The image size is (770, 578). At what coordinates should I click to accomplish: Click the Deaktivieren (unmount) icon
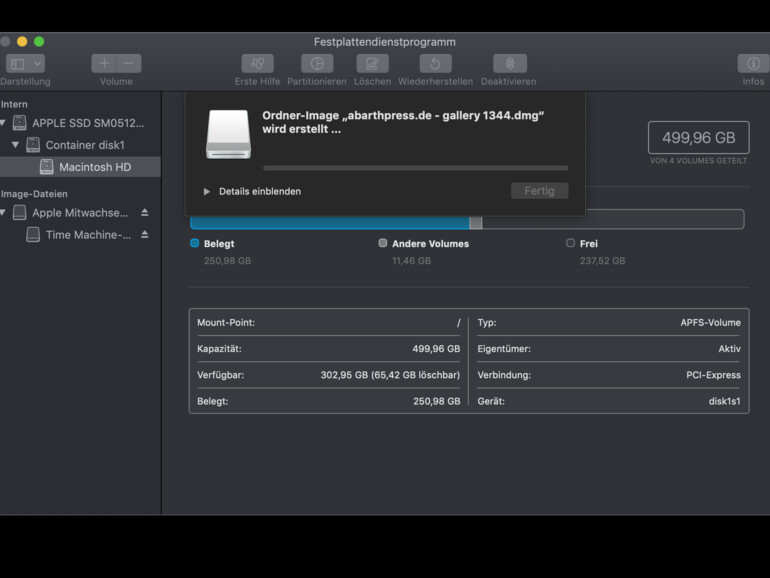click(510, 63)
